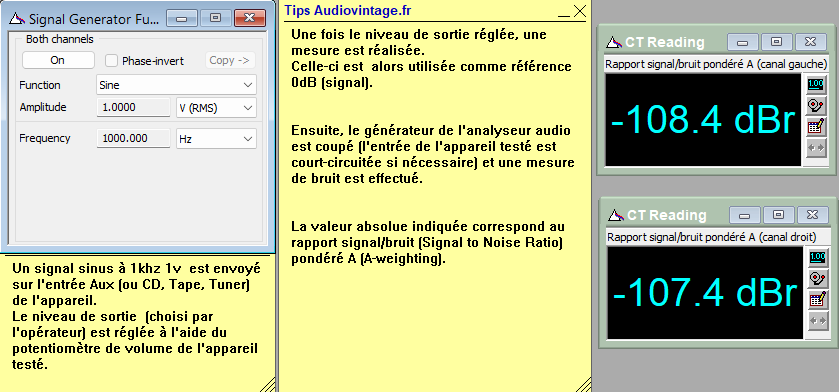Close the Signal Generator window

point(250,18)
